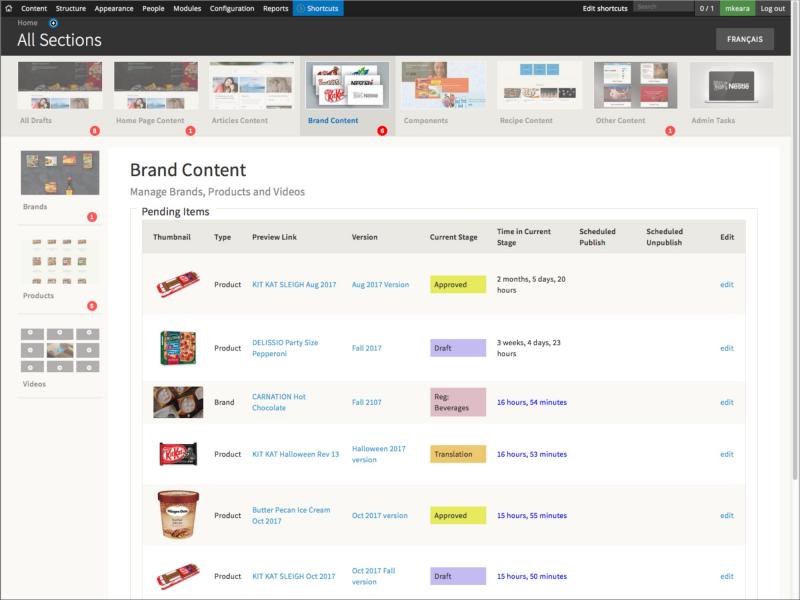
Task: Open the Recipe Content section thumbnail
Action: (540, 86)
